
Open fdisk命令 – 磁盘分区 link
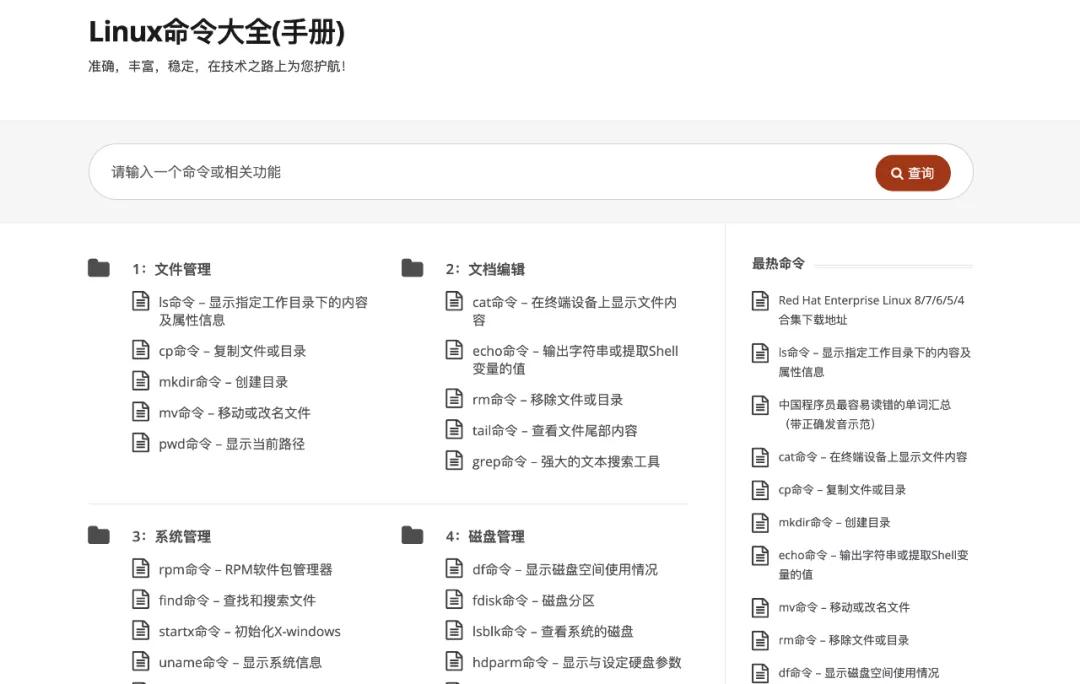click(533, 601)
